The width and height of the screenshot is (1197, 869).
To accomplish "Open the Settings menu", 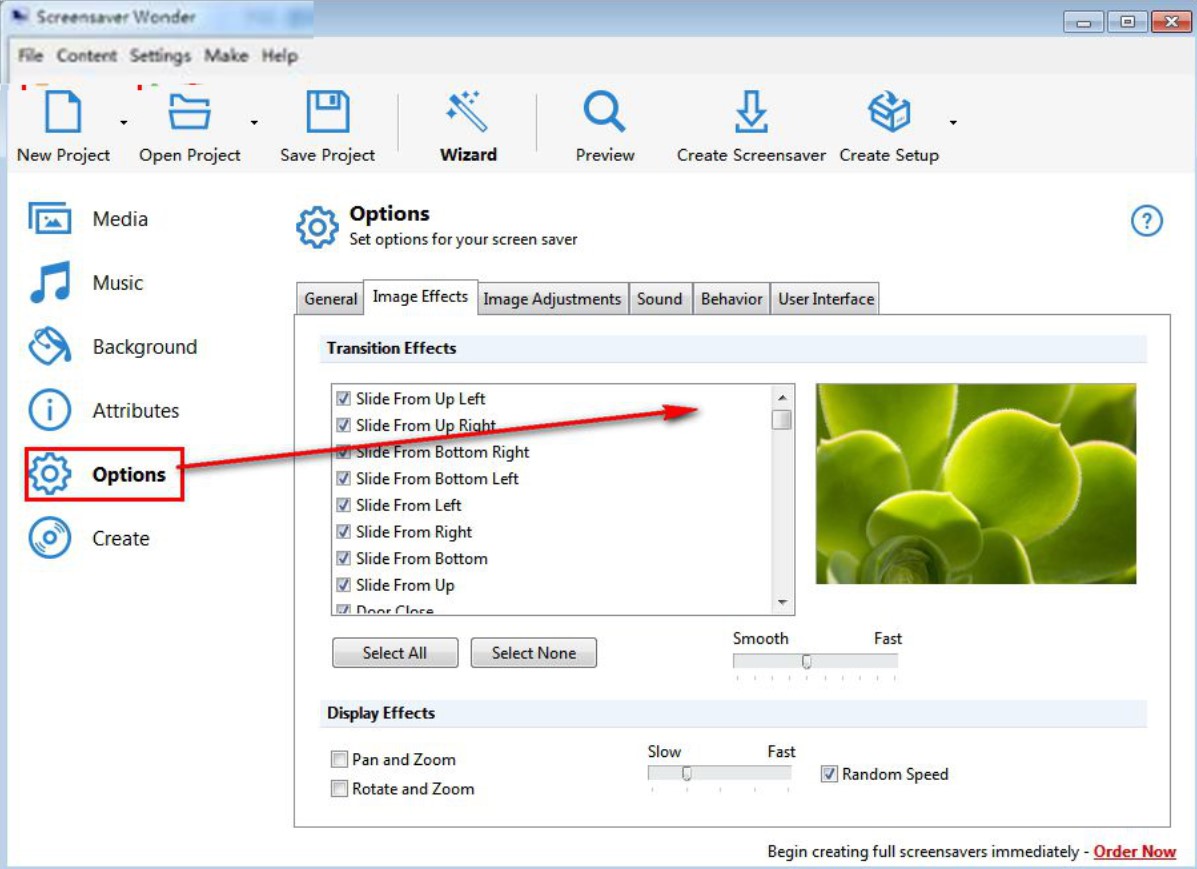I will pos(160,56).
